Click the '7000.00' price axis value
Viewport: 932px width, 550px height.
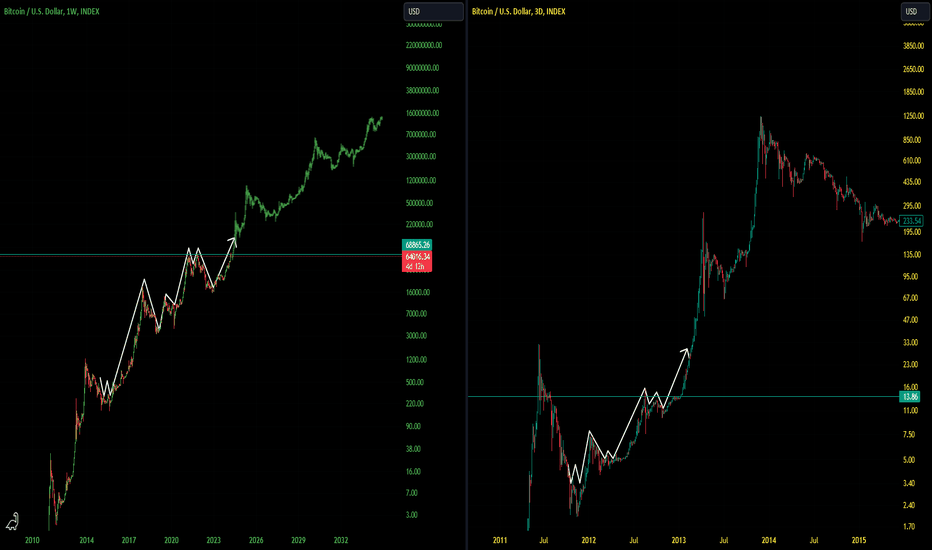click(x=416, y=313)
